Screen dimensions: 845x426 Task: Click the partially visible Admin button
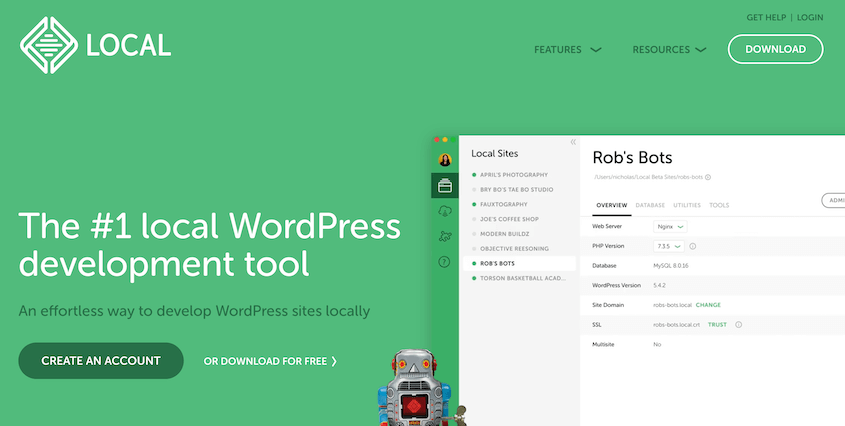click(x=833, y=200)
